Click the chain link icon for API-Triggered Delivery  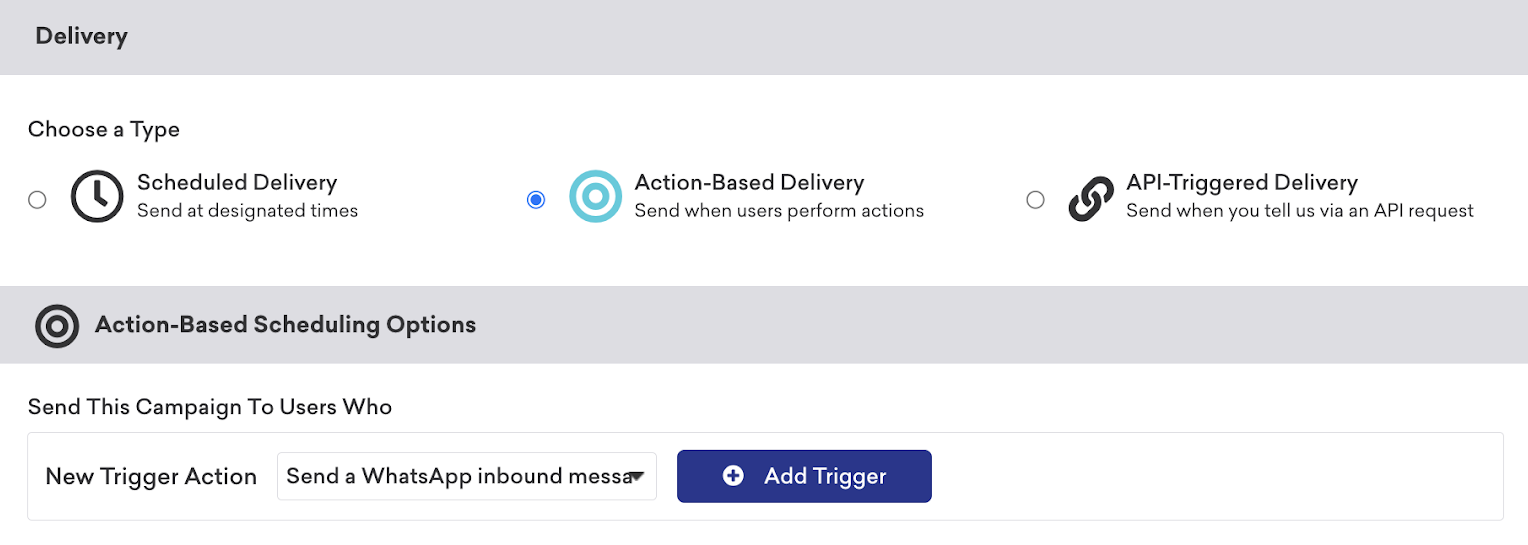pyautogui.click(x=1091, y=198)
